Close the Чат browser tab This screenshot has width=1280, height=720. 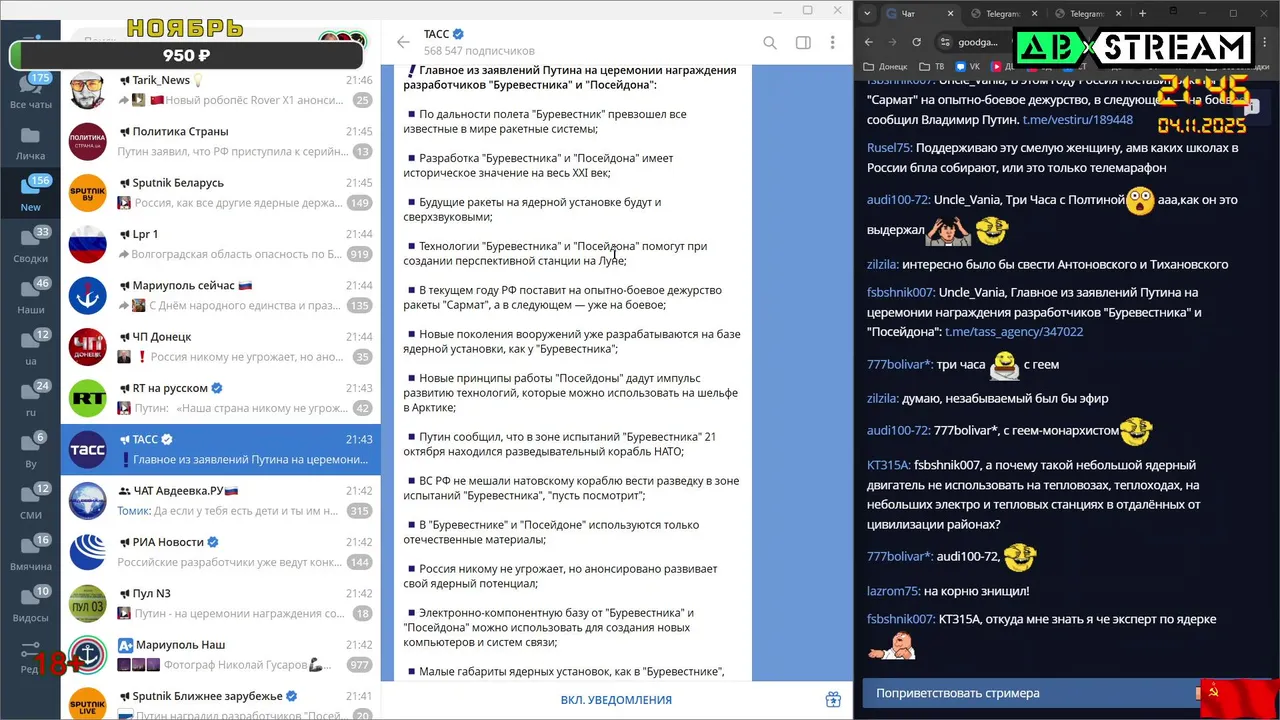pyautogui.click(x=950, y=13)
